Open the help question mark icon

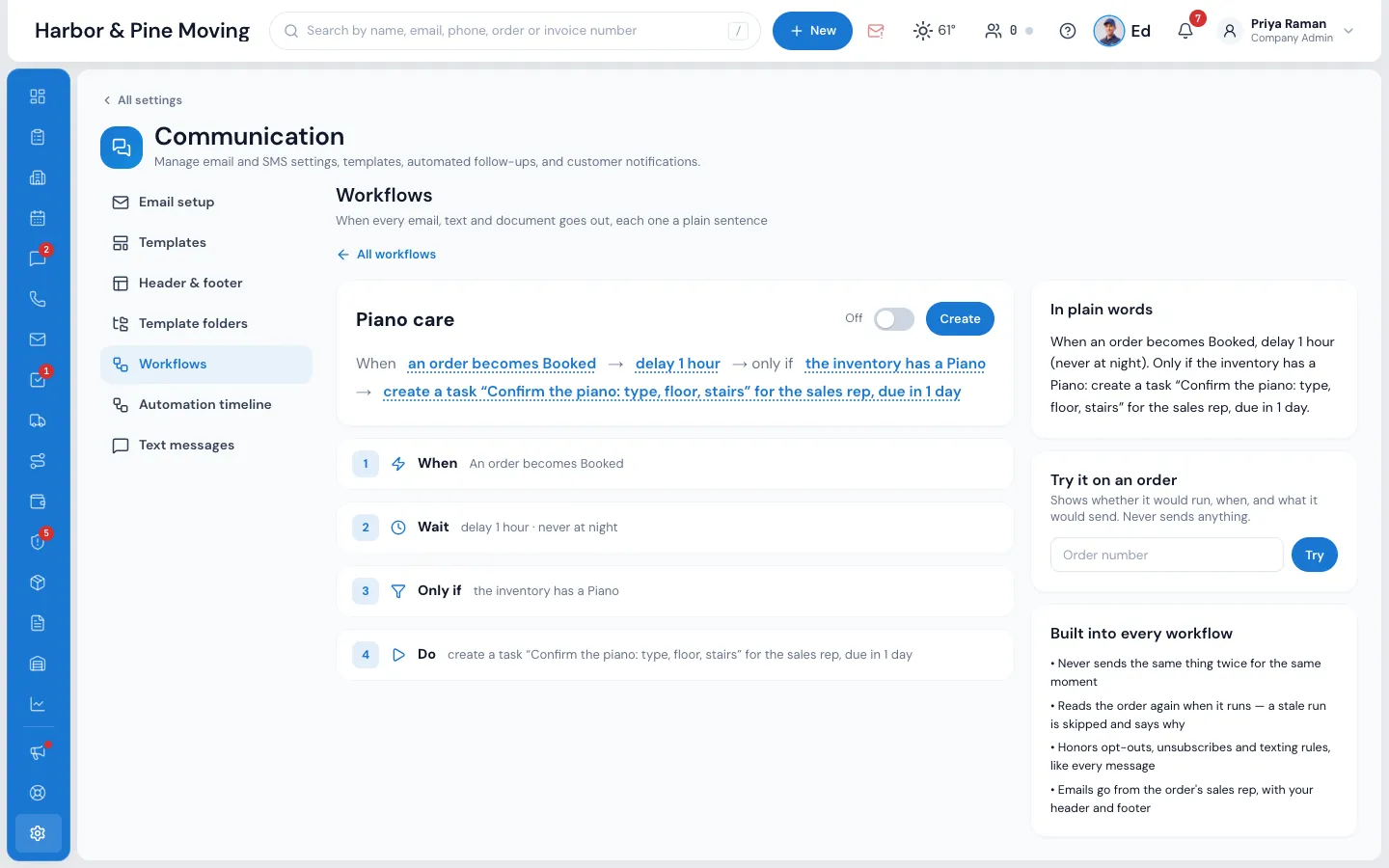[1068, 31]
